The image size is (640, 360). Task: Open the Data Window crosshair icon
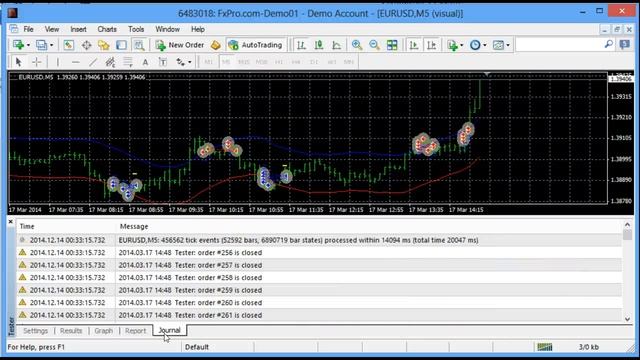[86, 45]
